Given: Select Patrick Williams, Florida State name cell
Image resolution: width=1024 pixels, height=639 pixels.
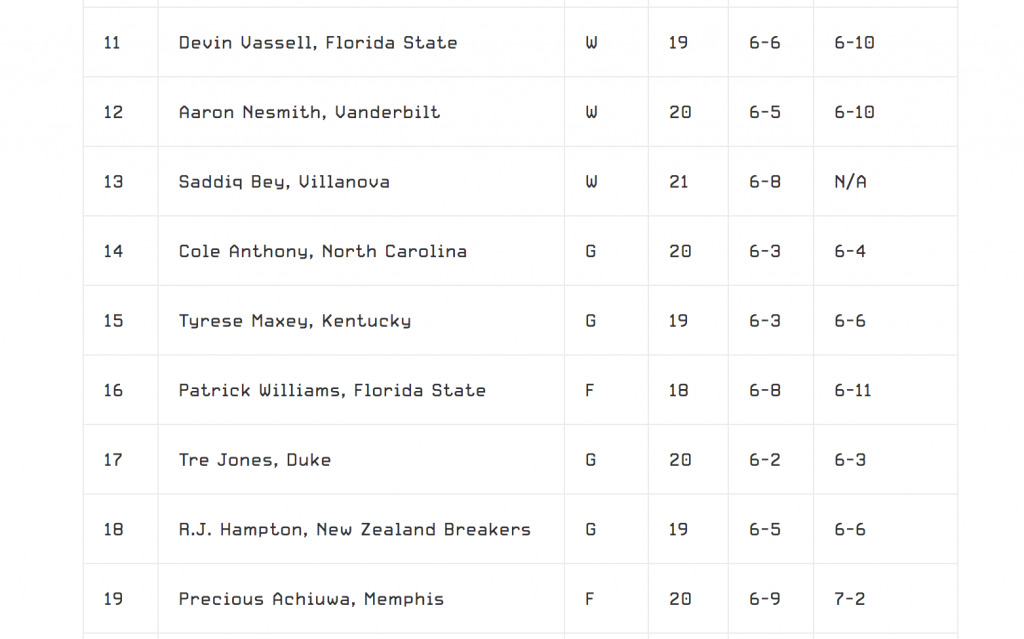Looking at the screenshot, I should (361, 390).
